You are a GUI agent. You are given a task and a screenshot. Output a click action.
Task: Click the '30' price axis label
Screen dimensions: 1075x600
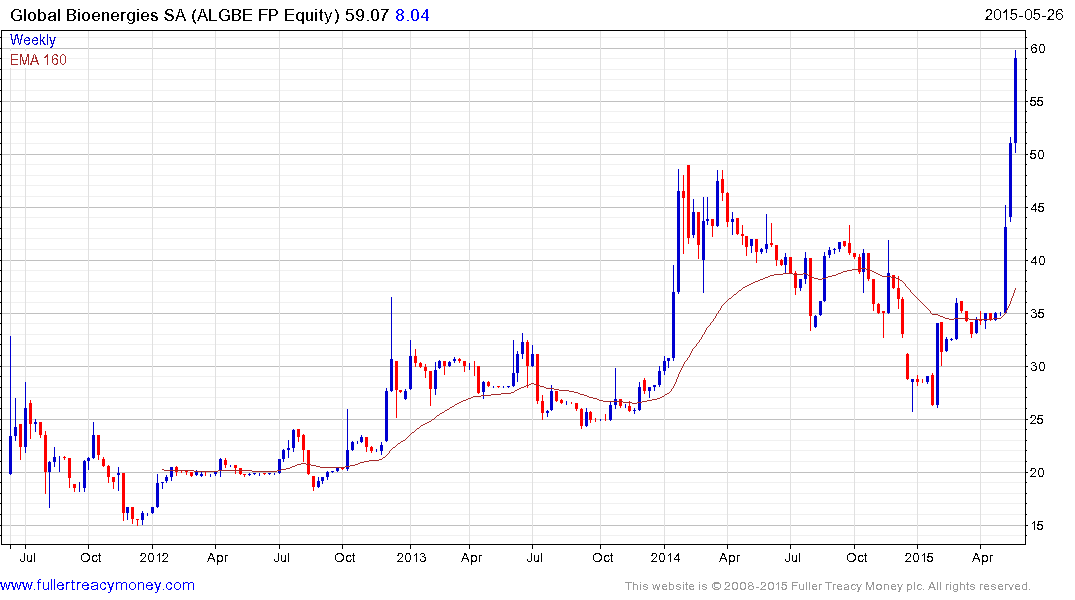pos(1037,366)
